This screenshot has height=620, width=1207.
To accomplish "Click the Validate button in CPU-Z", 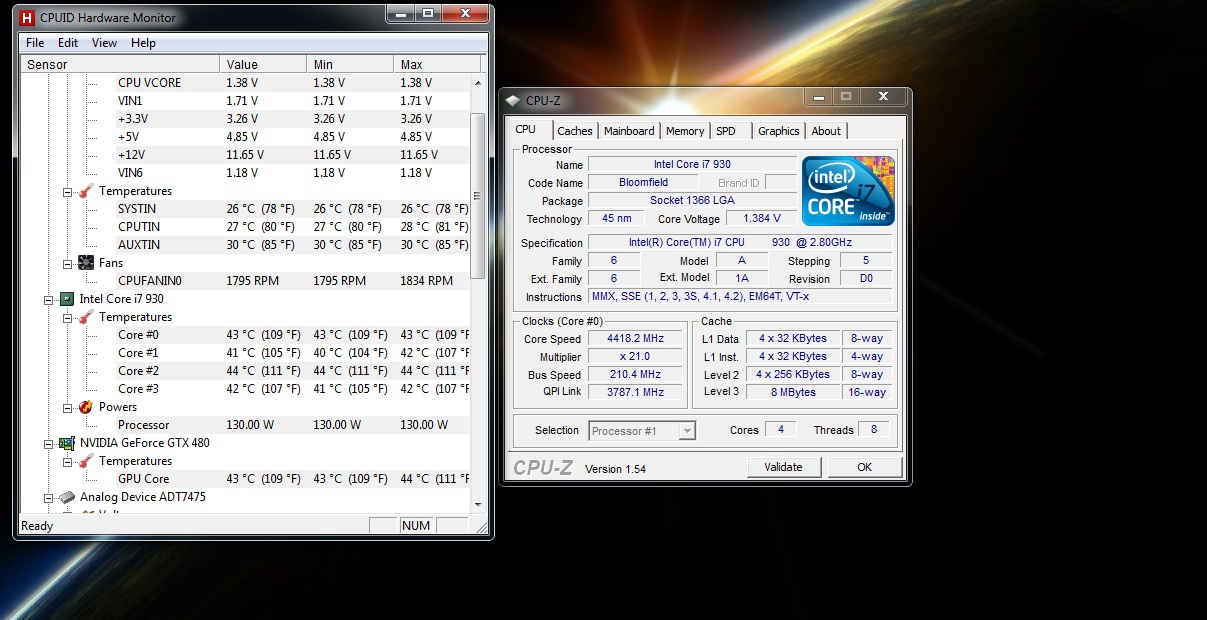I will 783,467.
